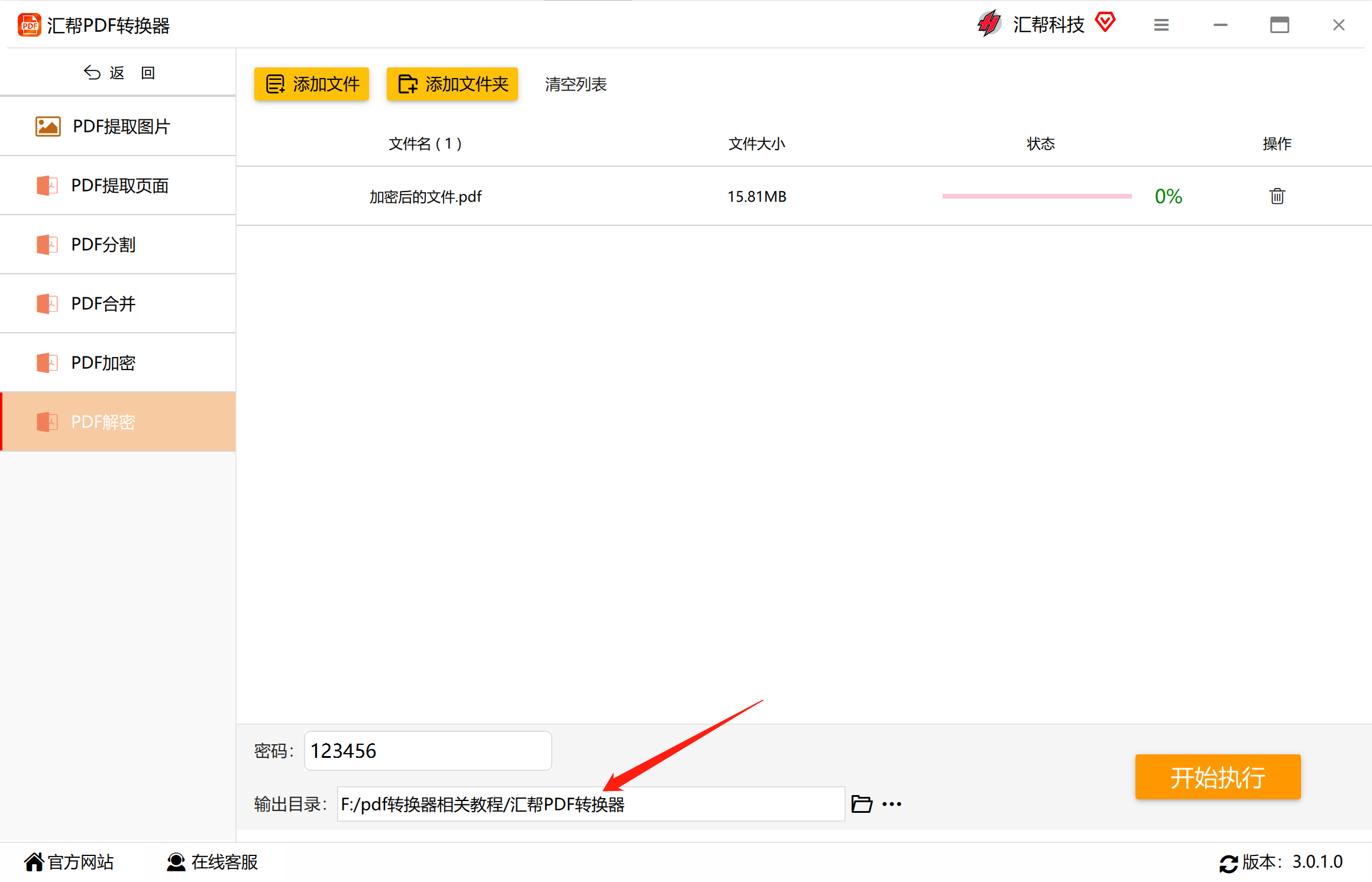Click the PDF提取图片 picture icon

click(48, 127)
